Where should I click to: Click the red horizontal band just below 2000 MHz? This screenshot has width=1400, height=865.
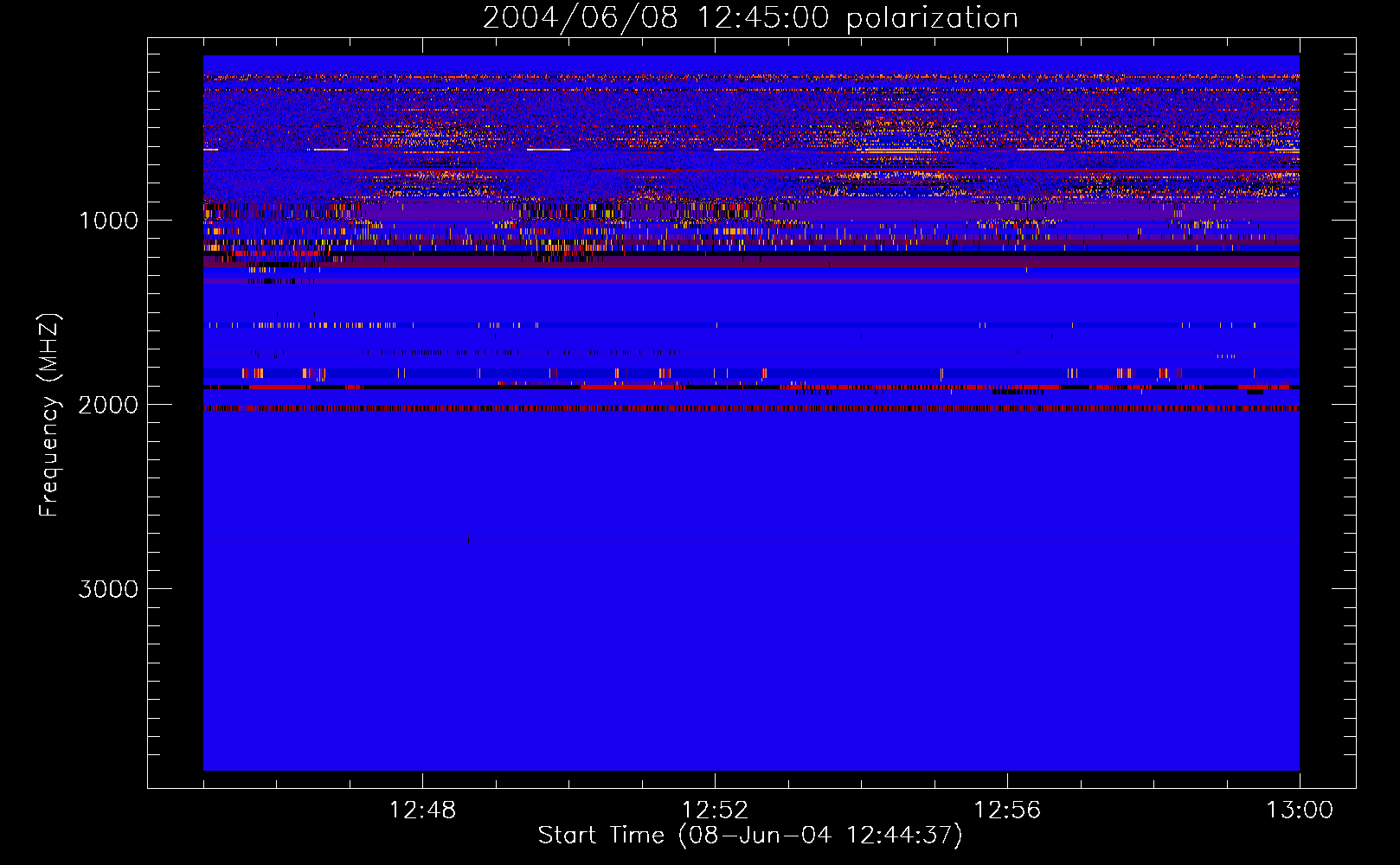751,408
